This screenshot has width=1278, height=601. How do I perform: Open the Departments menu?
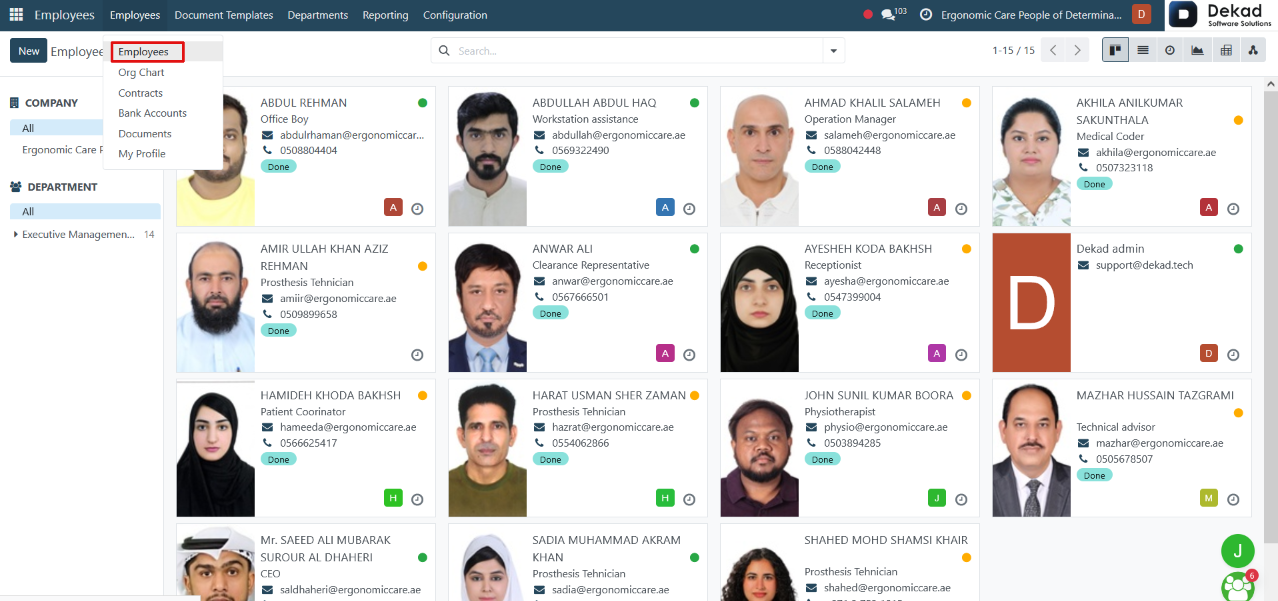[x=318, y=15]
